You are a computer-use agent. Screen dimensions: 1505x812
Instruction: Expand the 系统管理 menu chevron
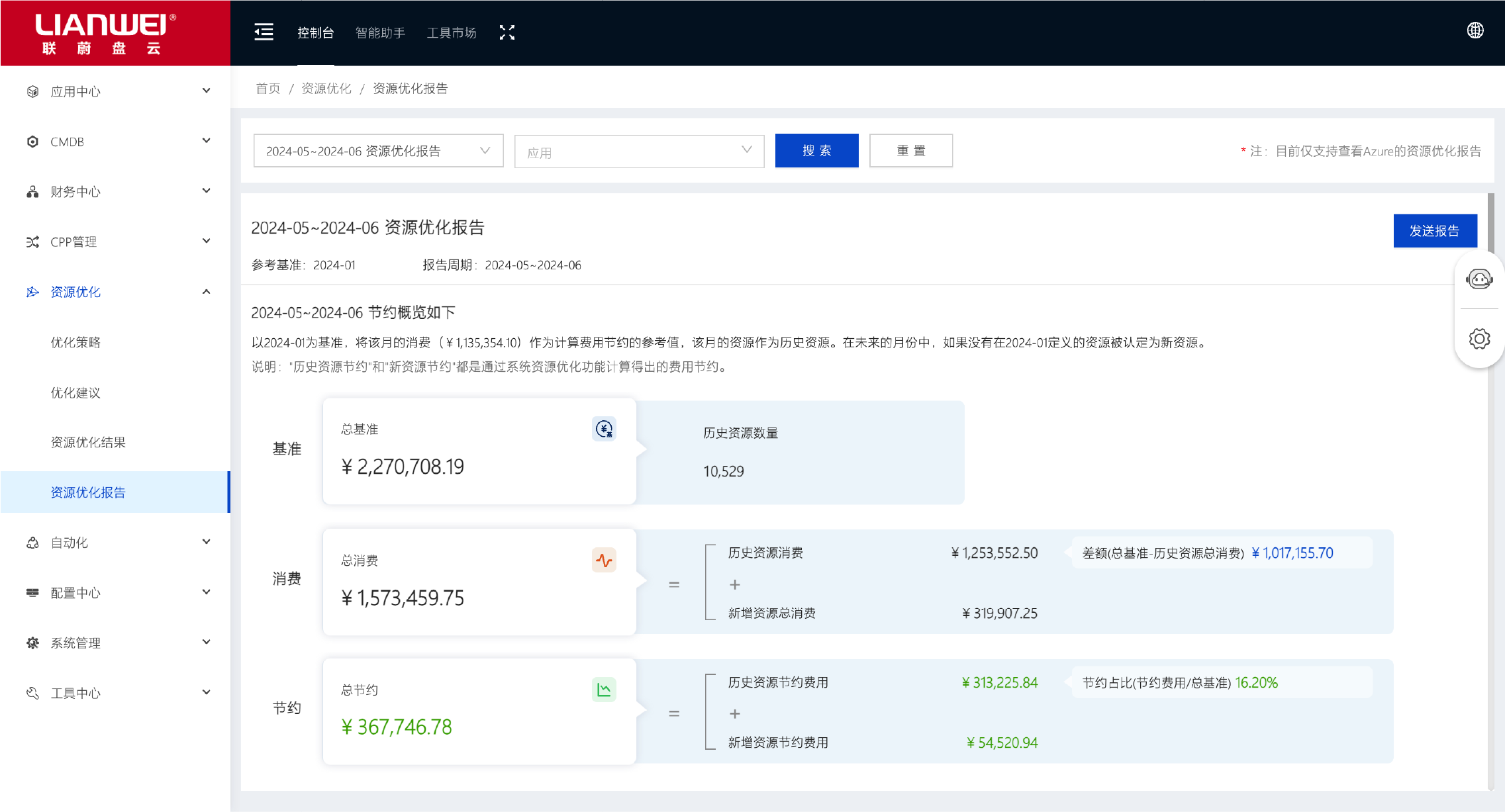[x=207, y=642]
